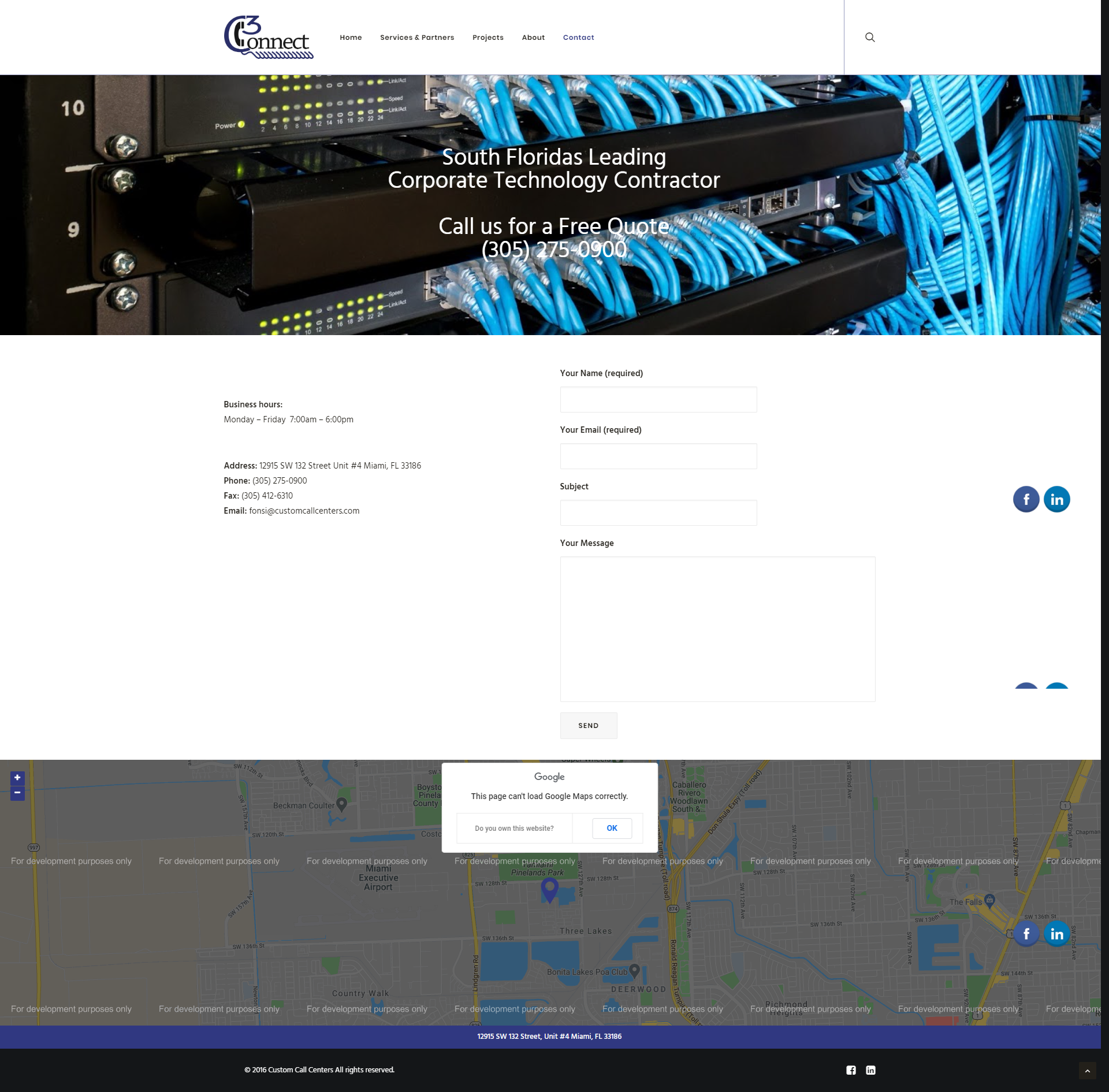This screenshot has height=1092, width=1109.
Task: Zoom out of the map with minus
Action: pyautogui.click(x=17, y=793)
